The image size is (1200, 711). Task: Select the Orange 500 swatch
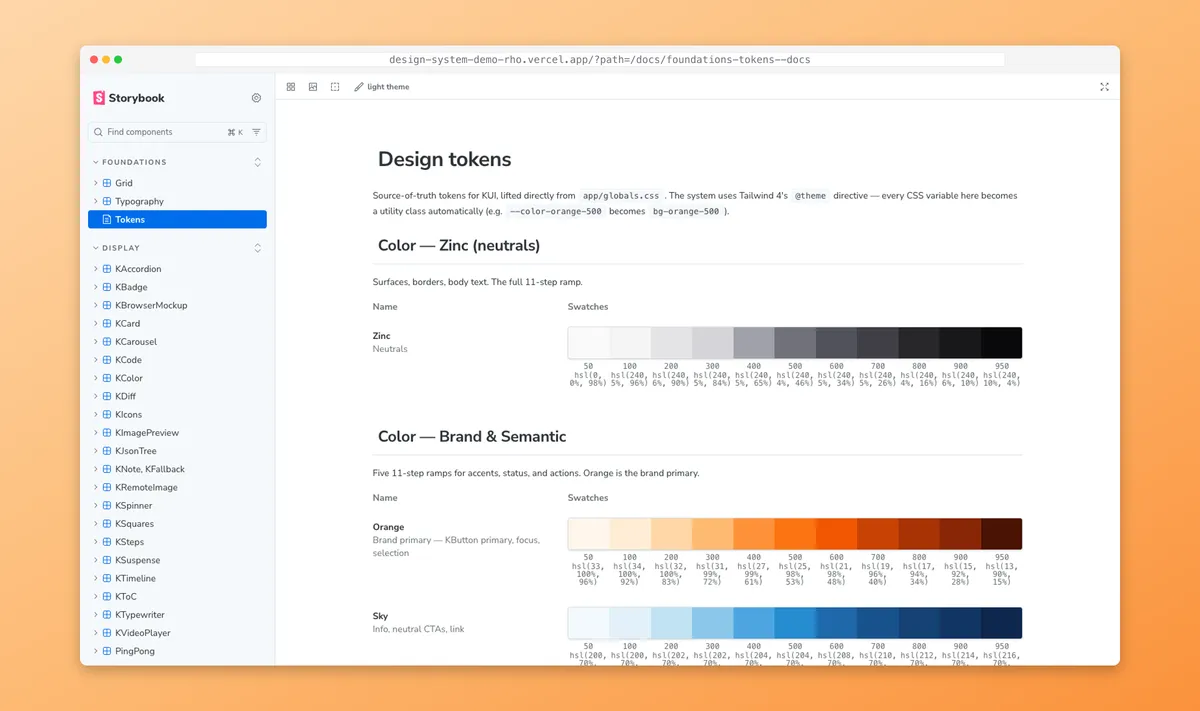(x=795, y=534)
